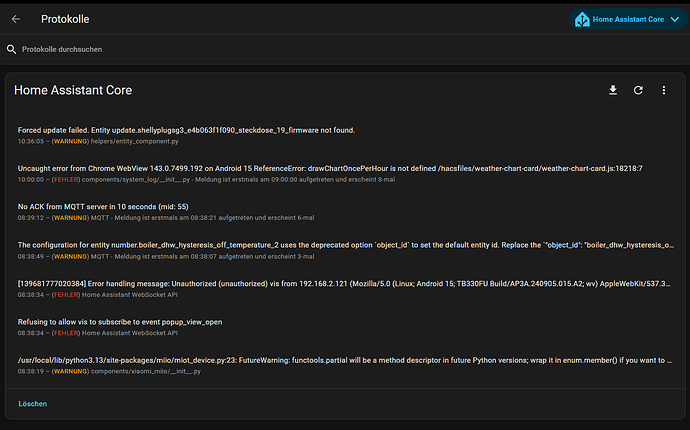
Task: Go back using the arrow icon
Action: point(16,19)
